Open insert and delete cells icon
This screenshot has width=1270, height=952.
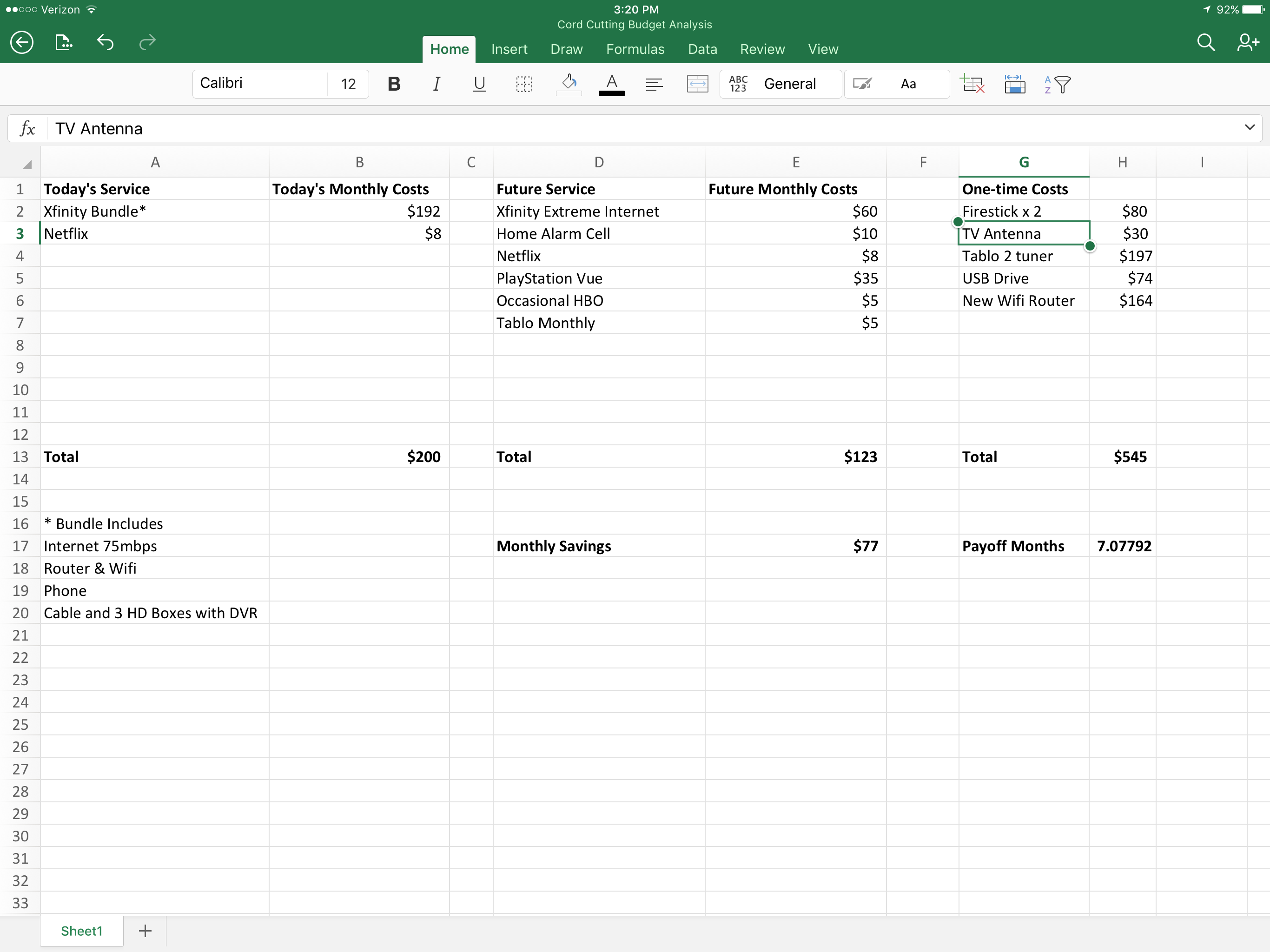(x=972, y=85)
